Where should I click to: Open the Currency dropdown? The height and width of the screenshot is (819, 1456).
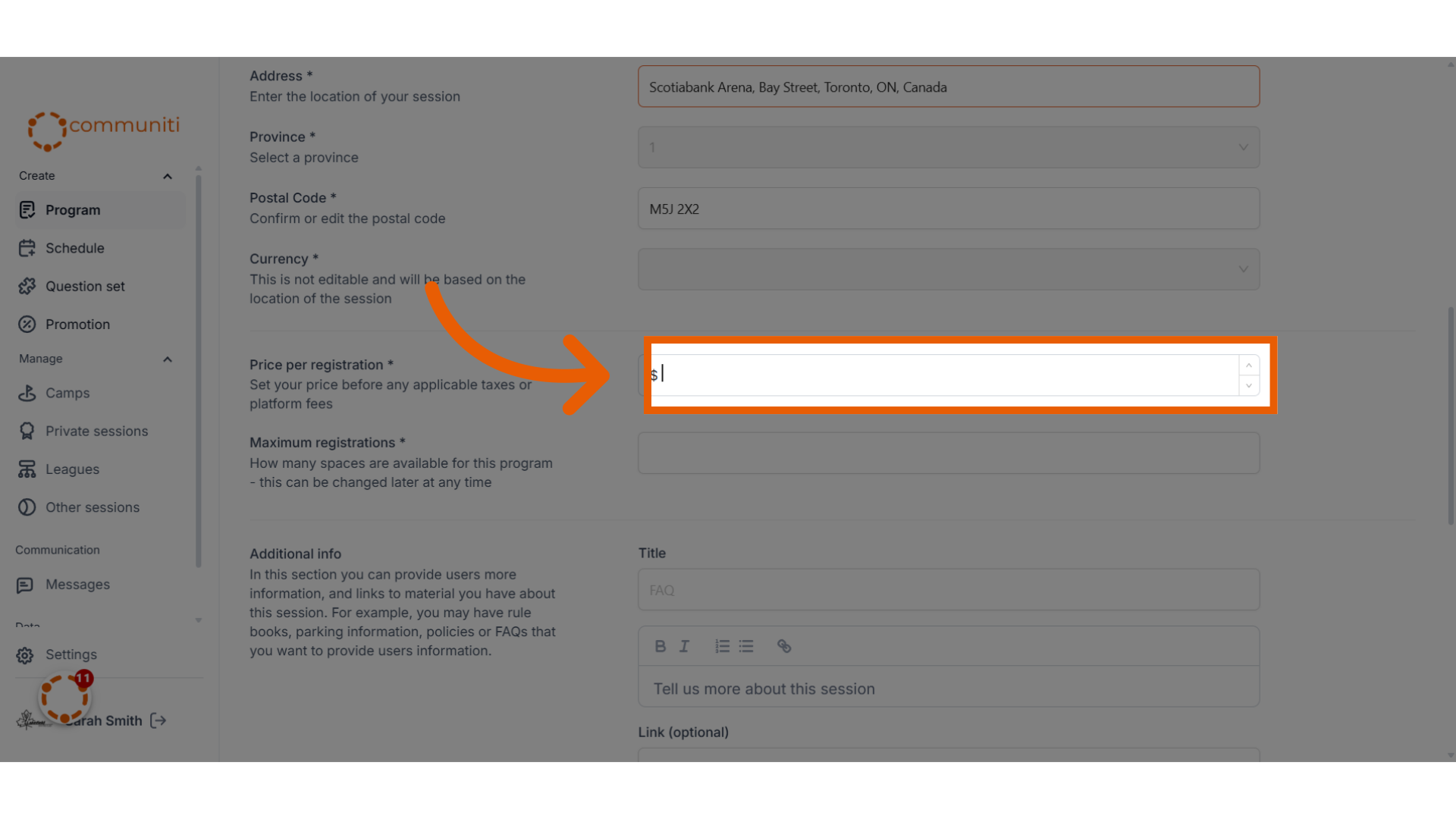(x=949, y=269)
